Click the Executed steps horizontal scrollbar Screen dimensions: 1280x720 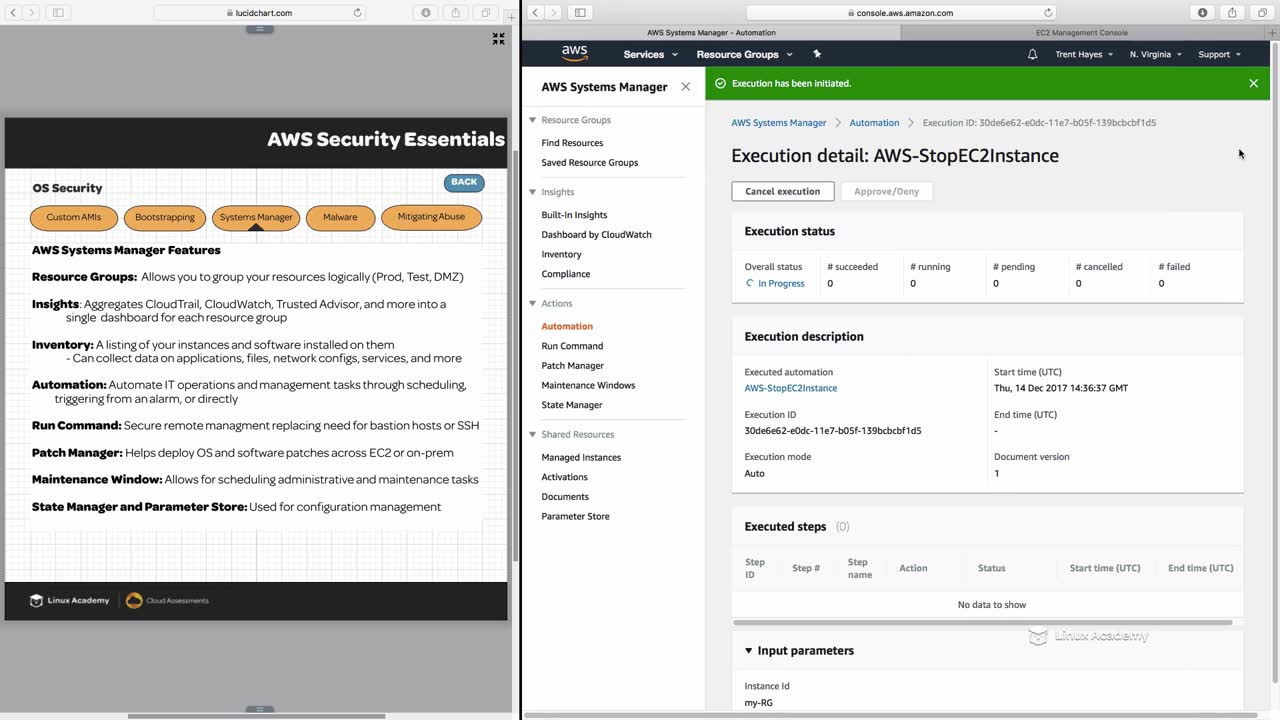pos(982,622)
